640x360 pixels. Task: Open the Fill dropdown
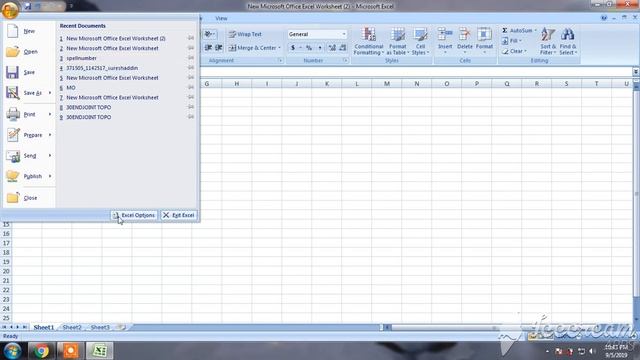pos(512,41)
